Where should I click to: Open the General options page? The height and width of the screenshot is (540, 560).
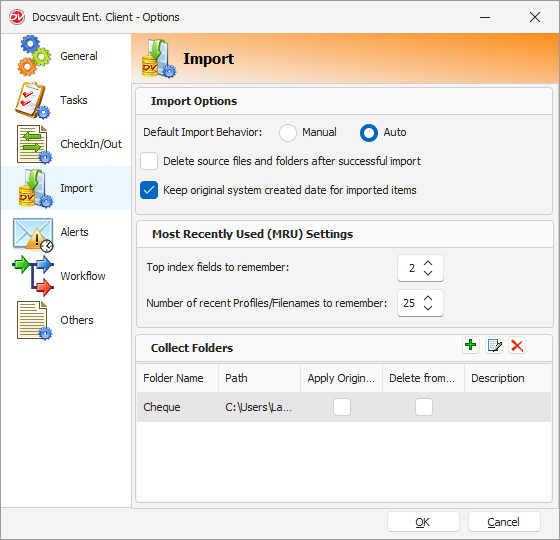pyautogui.click(x=79, y=56)
